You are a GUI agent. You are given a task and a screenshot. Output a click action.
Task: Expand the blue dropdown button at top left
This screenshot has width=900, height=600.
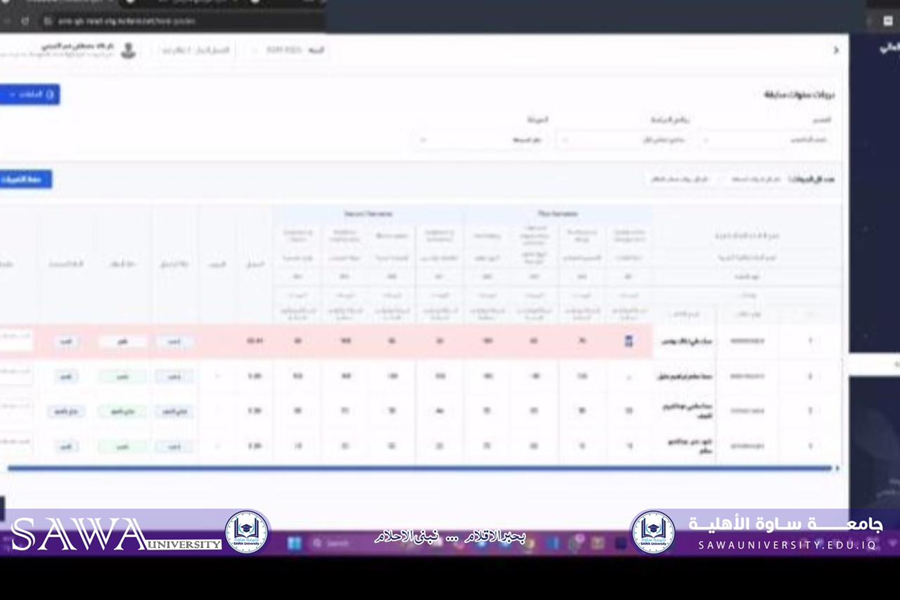(28, 94)
